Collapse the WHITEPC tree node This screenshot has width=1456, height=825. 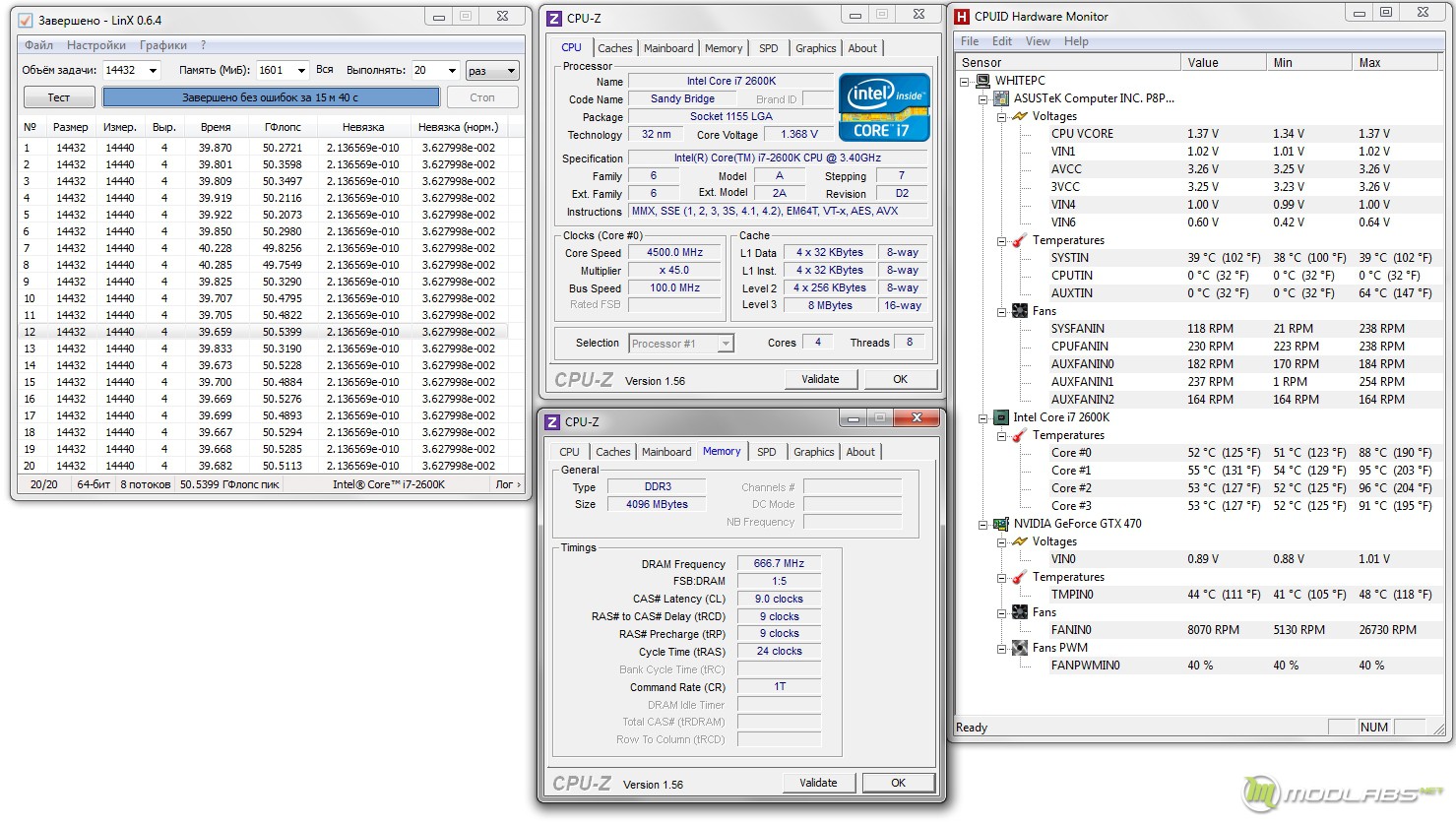pyautogui.click(x=965, y=82)
